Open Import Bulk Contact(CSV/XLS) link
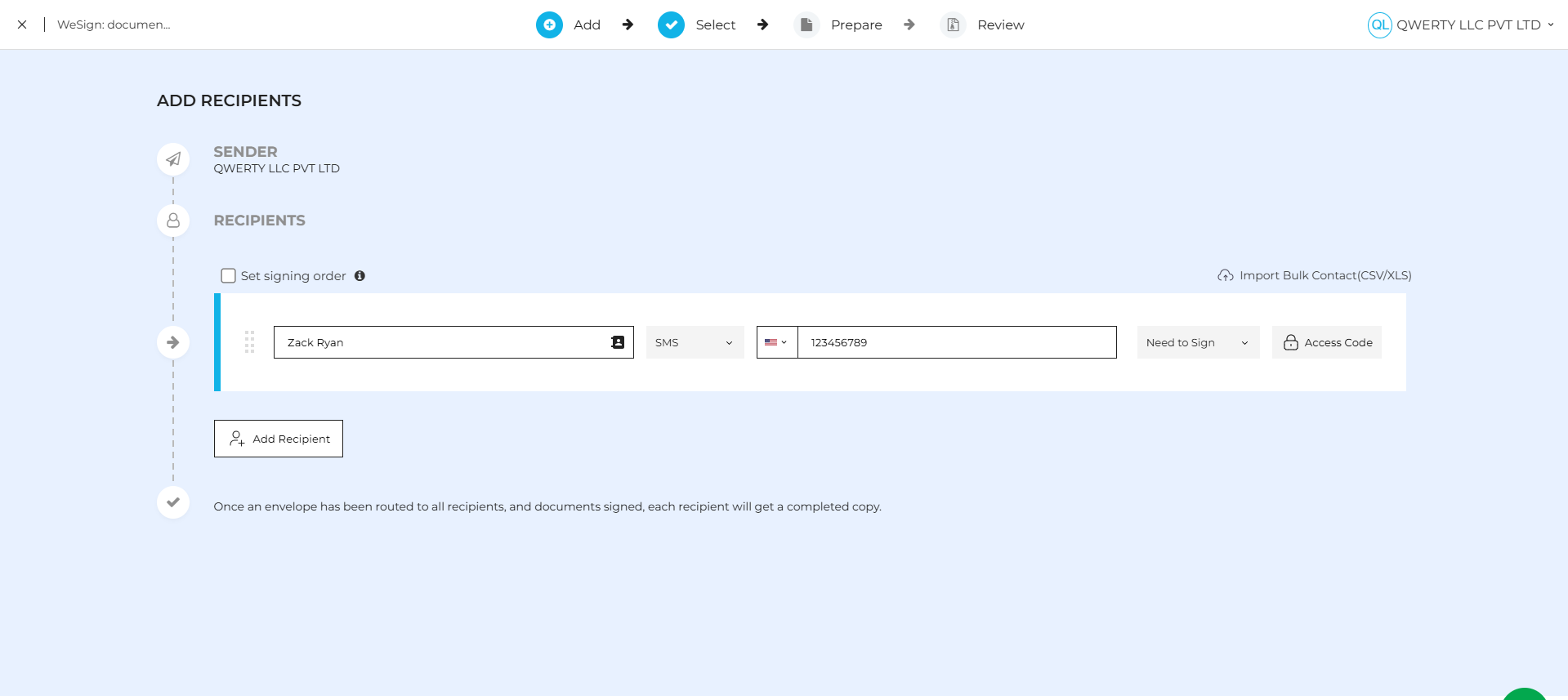The image size is (1568, 700). [x=1325, y=276]
